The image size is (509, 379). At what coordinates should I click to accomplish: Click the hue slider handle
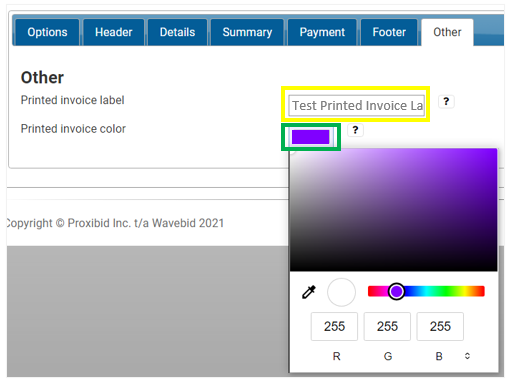396,291
